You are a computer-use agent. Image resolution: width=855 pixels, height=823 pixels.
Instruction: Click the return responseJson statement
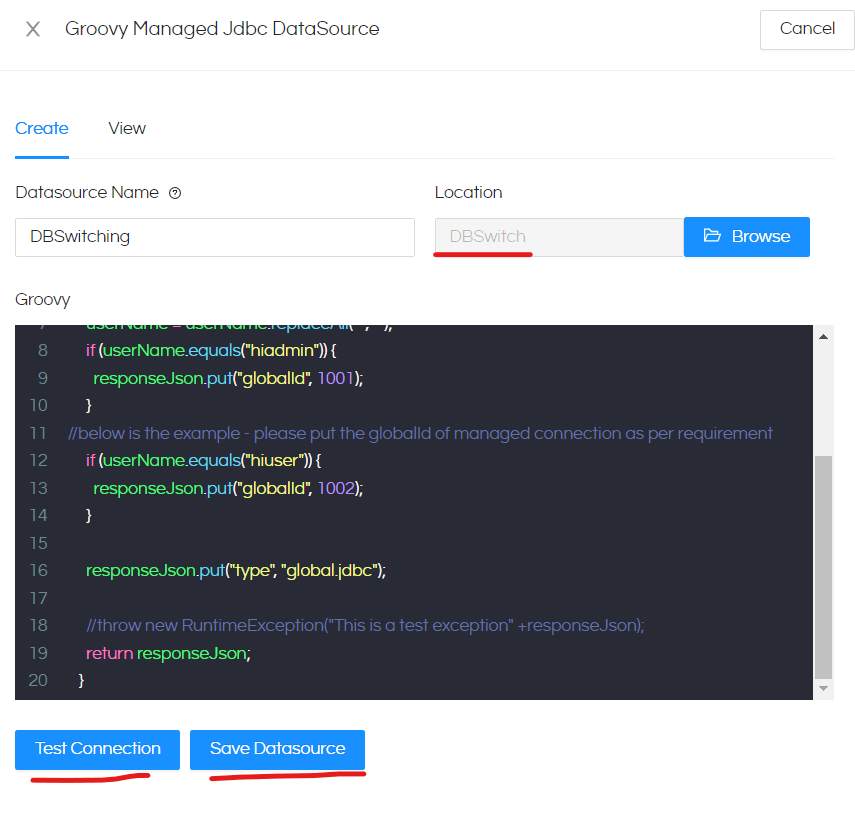pos(168,653)
